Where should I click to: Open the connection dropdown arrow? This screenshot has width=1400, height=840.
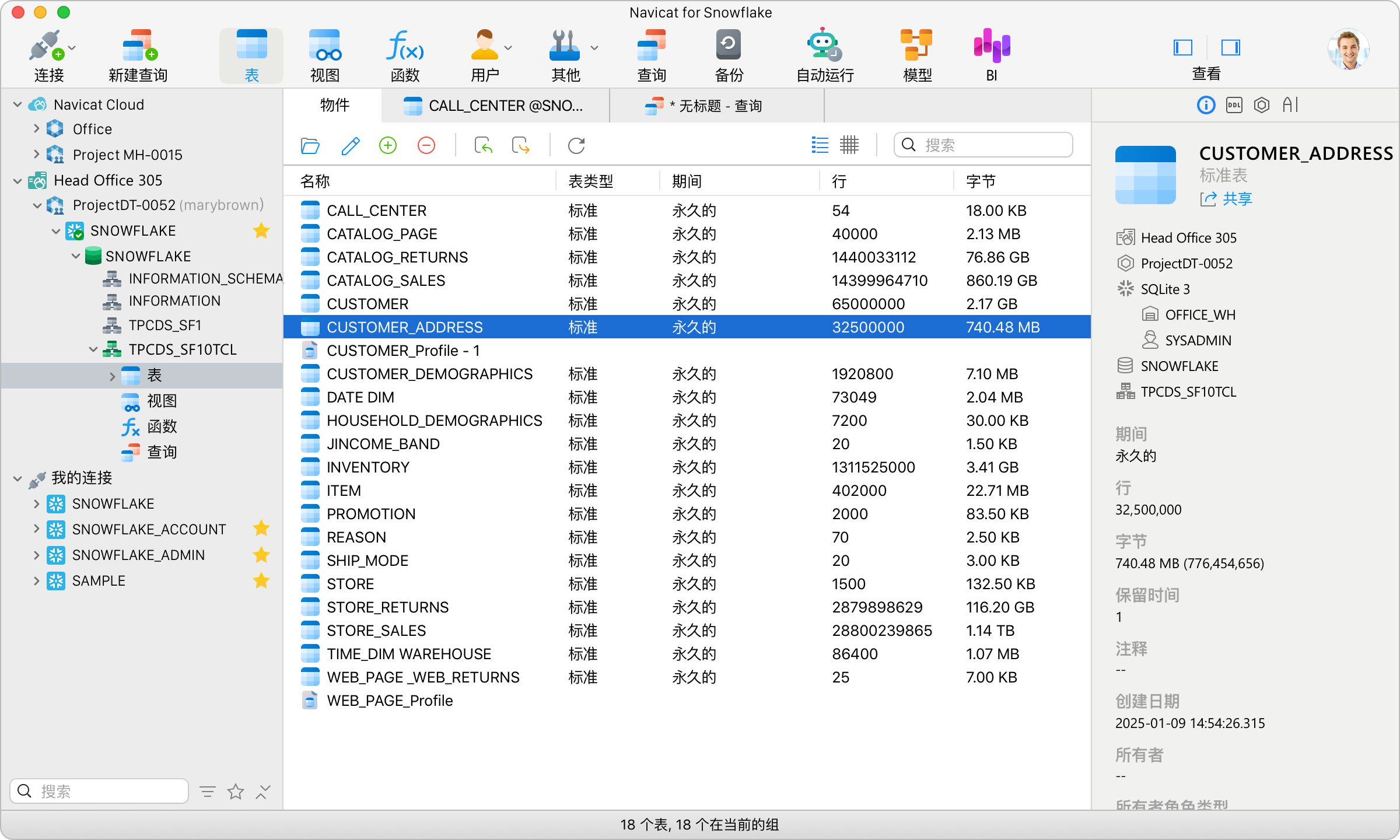coord(72,48)
